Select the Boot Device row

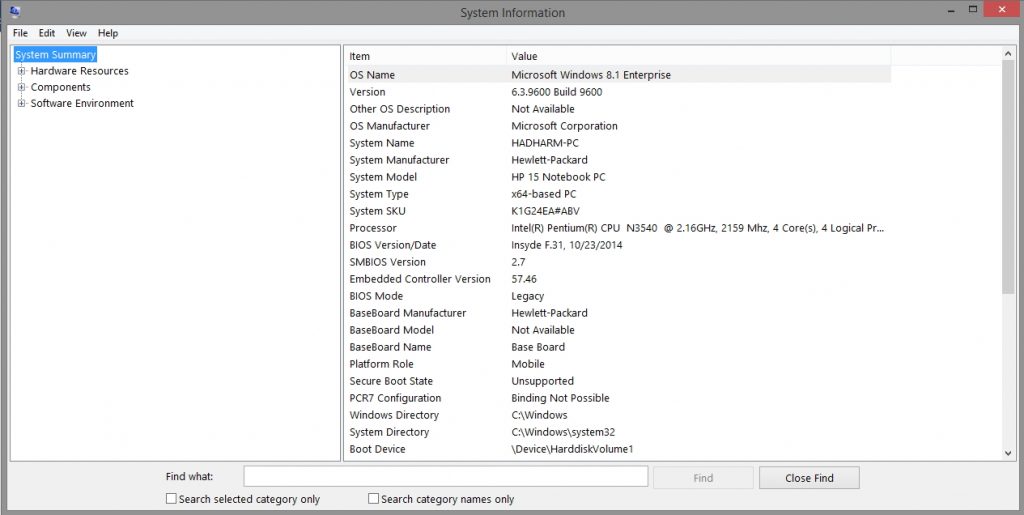[x=617, y=448]
